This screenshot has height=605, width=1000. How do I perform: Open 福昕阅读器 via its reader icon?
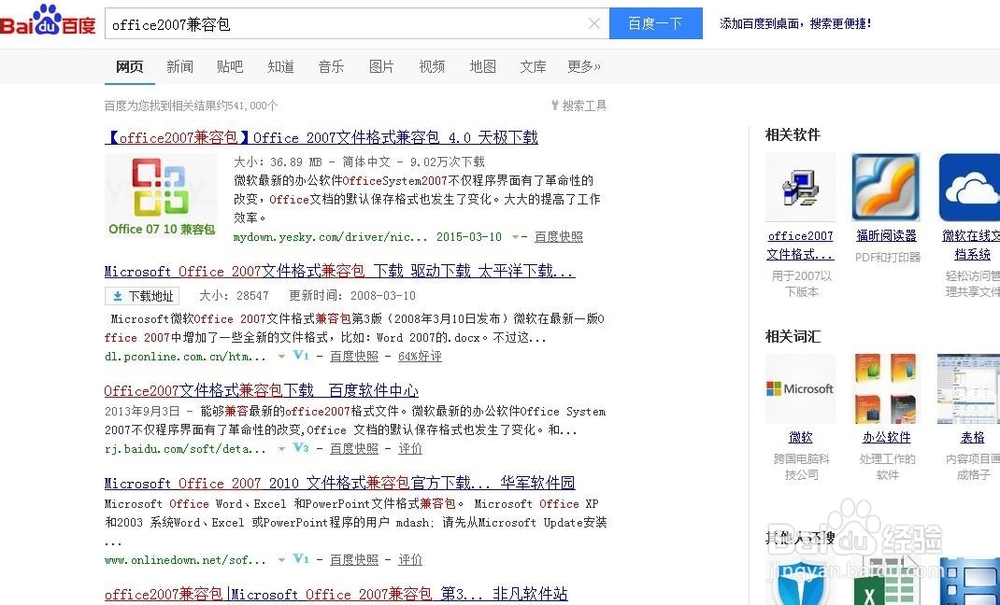coord(885,185)
